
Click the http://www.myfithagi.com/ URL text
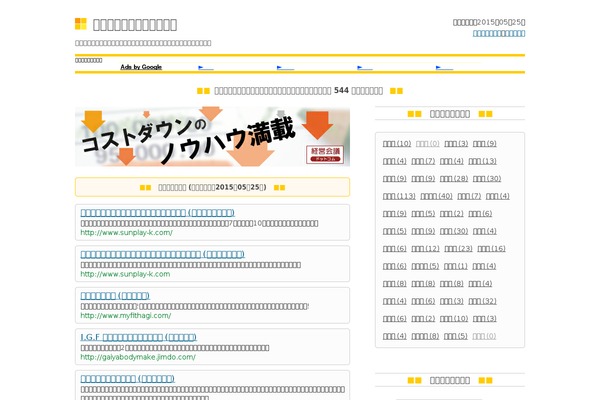pyautogui.click(x=126, y=315)
